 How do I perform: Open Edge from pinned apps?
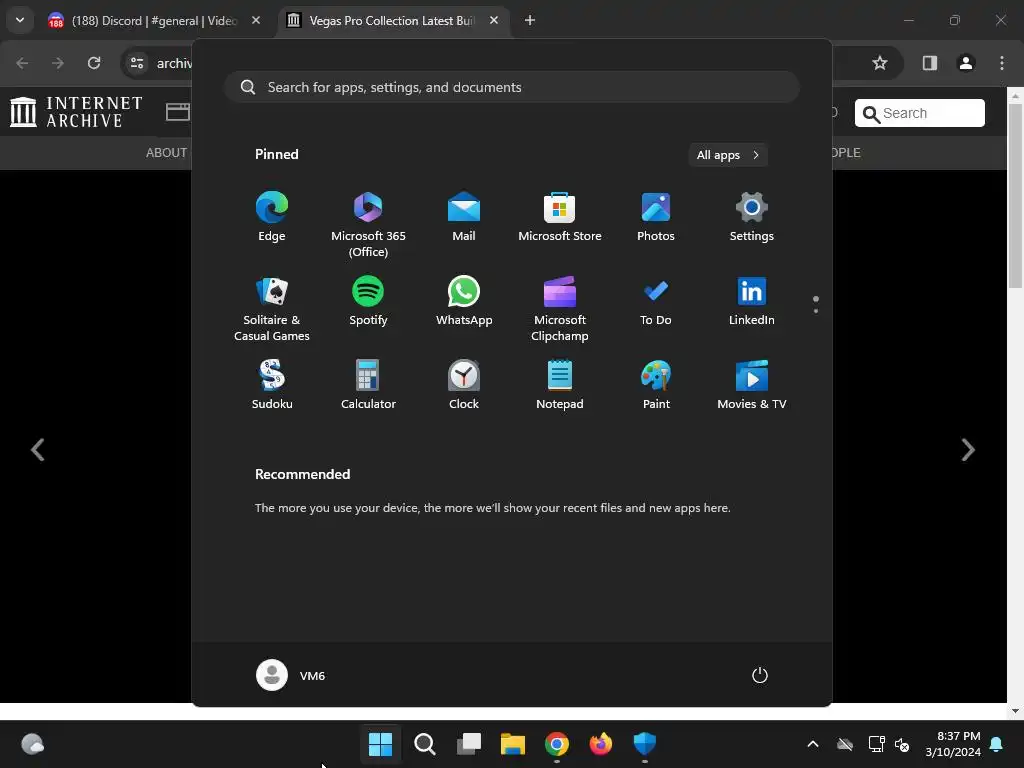coord(272,217)
